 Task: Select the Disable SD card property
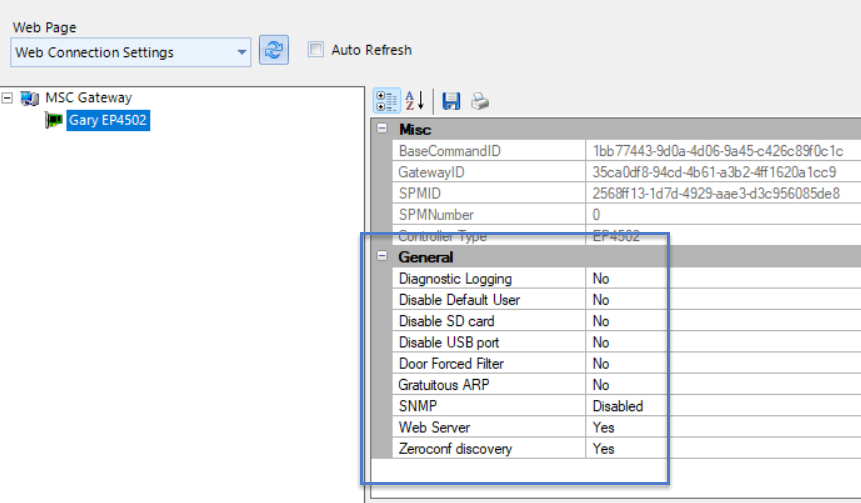[x=446, y=321]
